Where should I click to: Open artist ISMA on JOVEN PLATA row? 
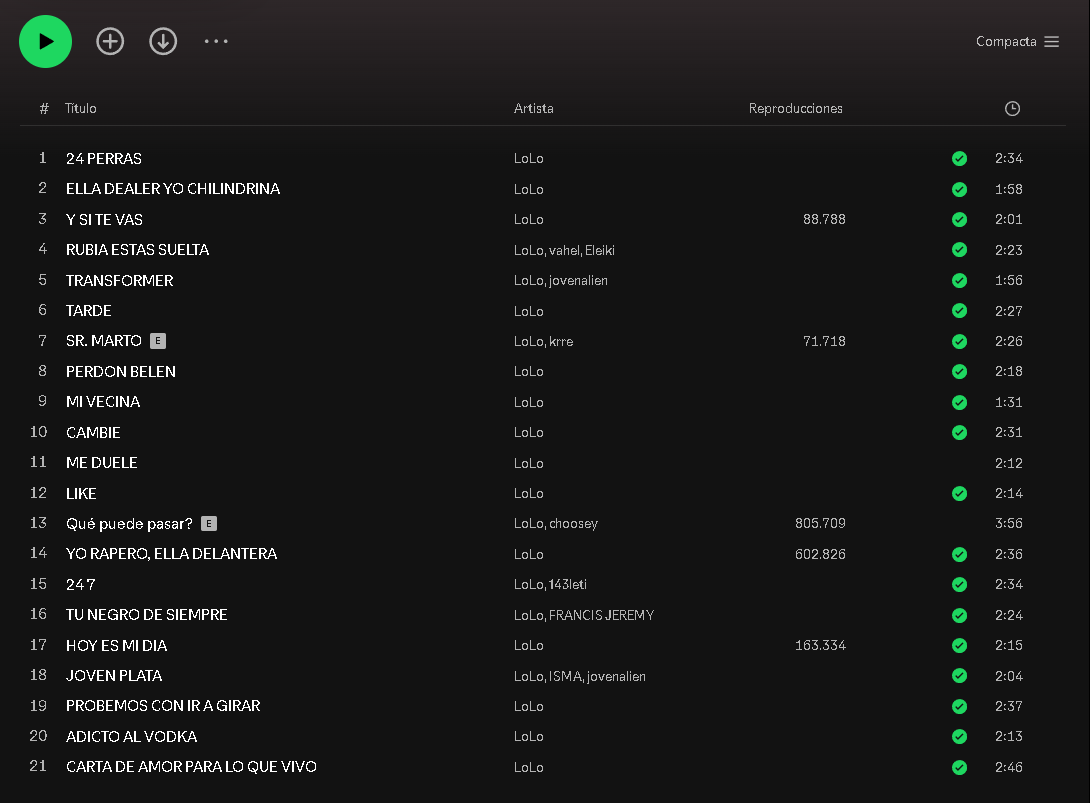[565, 676]
